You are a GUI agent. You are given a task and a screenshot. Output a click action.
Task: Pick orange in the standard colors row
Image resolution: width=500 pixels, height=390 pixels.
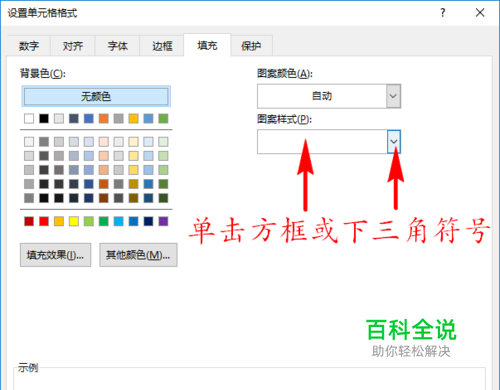(59, 221)
